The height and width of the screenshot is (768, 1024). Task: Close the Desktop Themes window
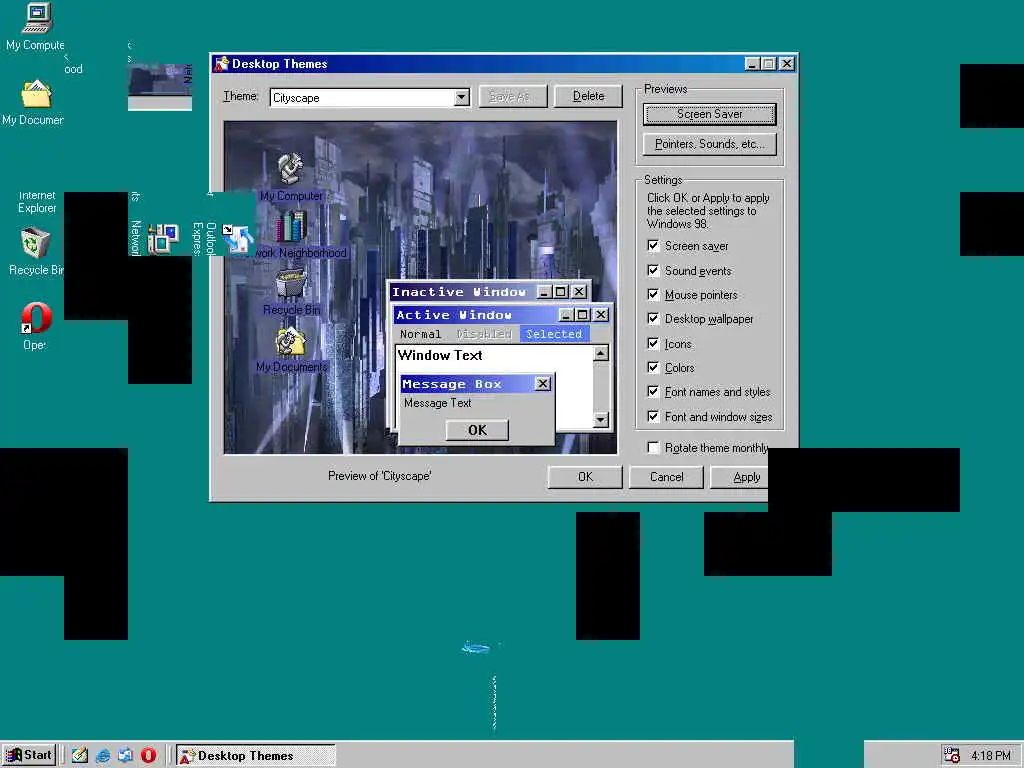click(787, 63)
